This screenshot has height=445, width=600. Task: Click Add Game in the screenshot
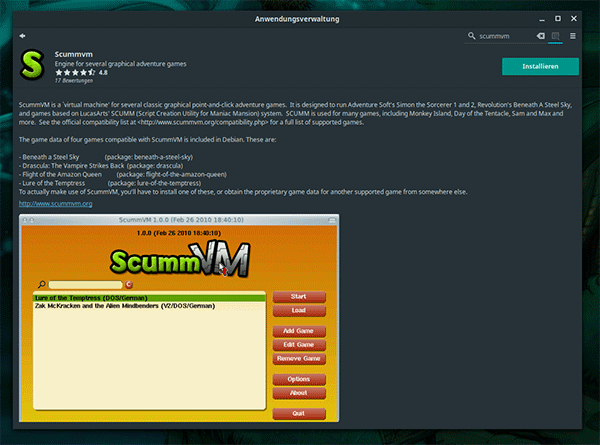tap(298, 330)
